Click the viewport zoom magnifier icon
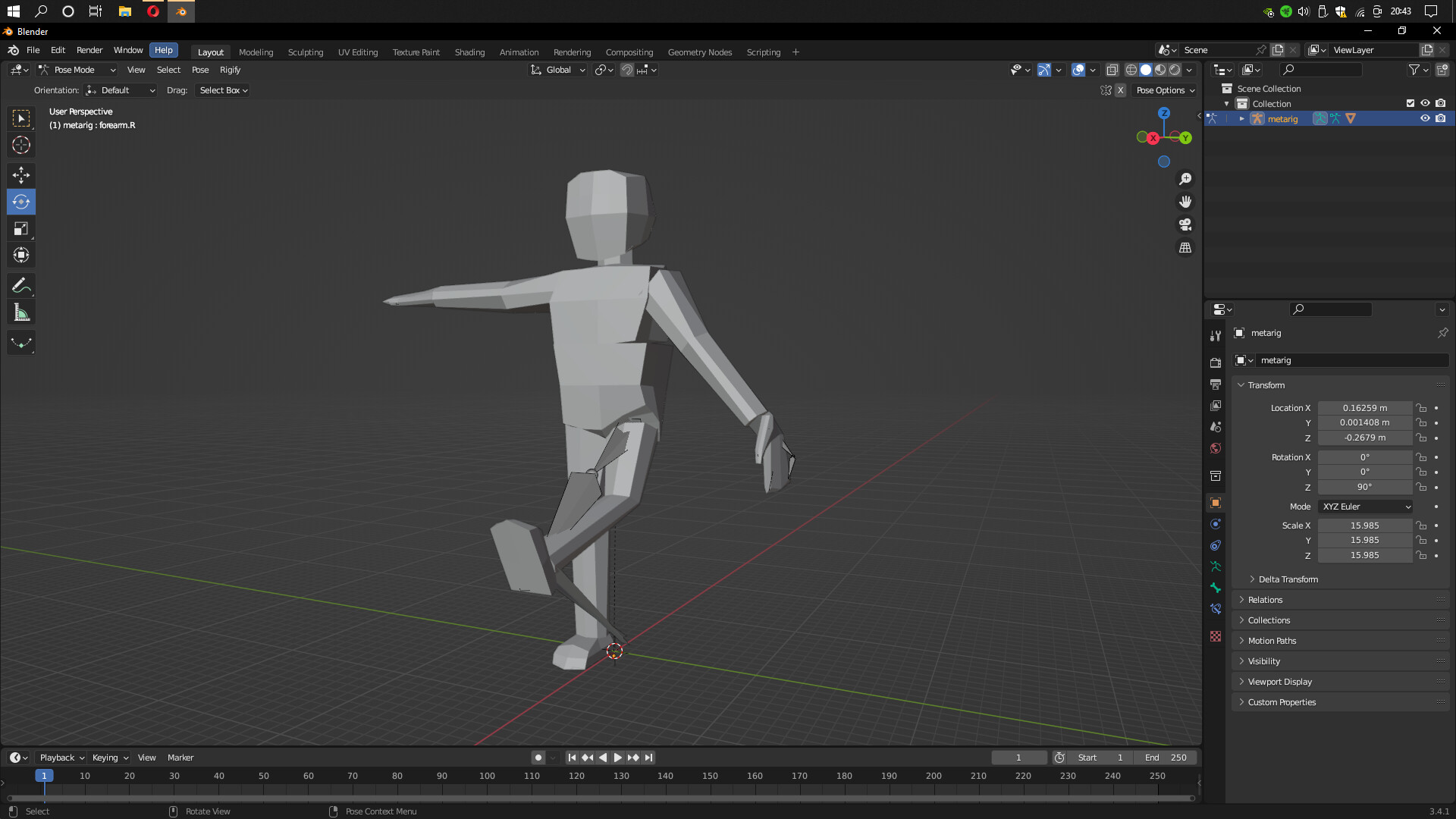Image resolution: width=1456 pixels, height=819 pixels. pyautogui.click(x=1185, y=179)
